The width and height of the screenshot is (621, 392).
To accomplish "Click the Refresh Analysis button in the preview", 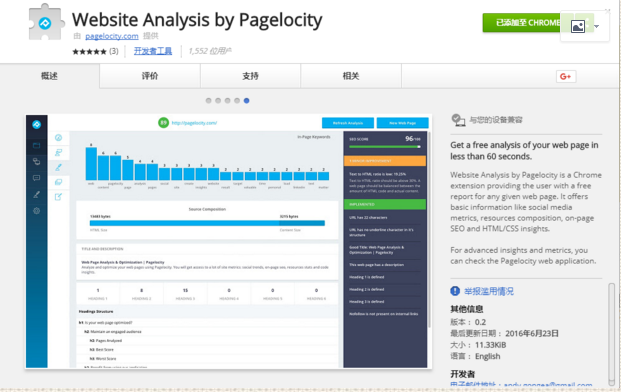I will 348,123.
